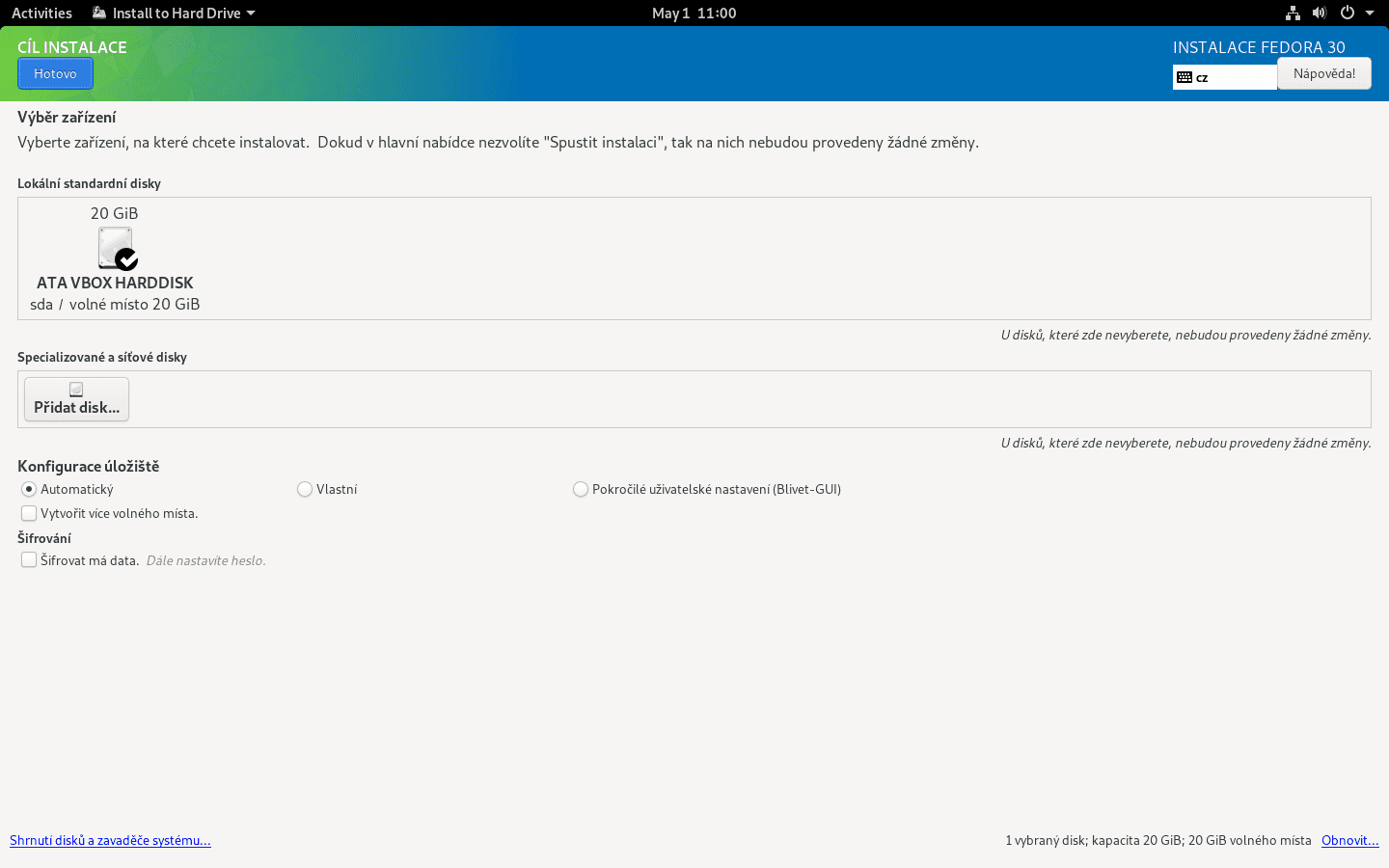Click the Lokální standardní disky label
This screenshot has width=1389, height=868.
tap(89, 183)
